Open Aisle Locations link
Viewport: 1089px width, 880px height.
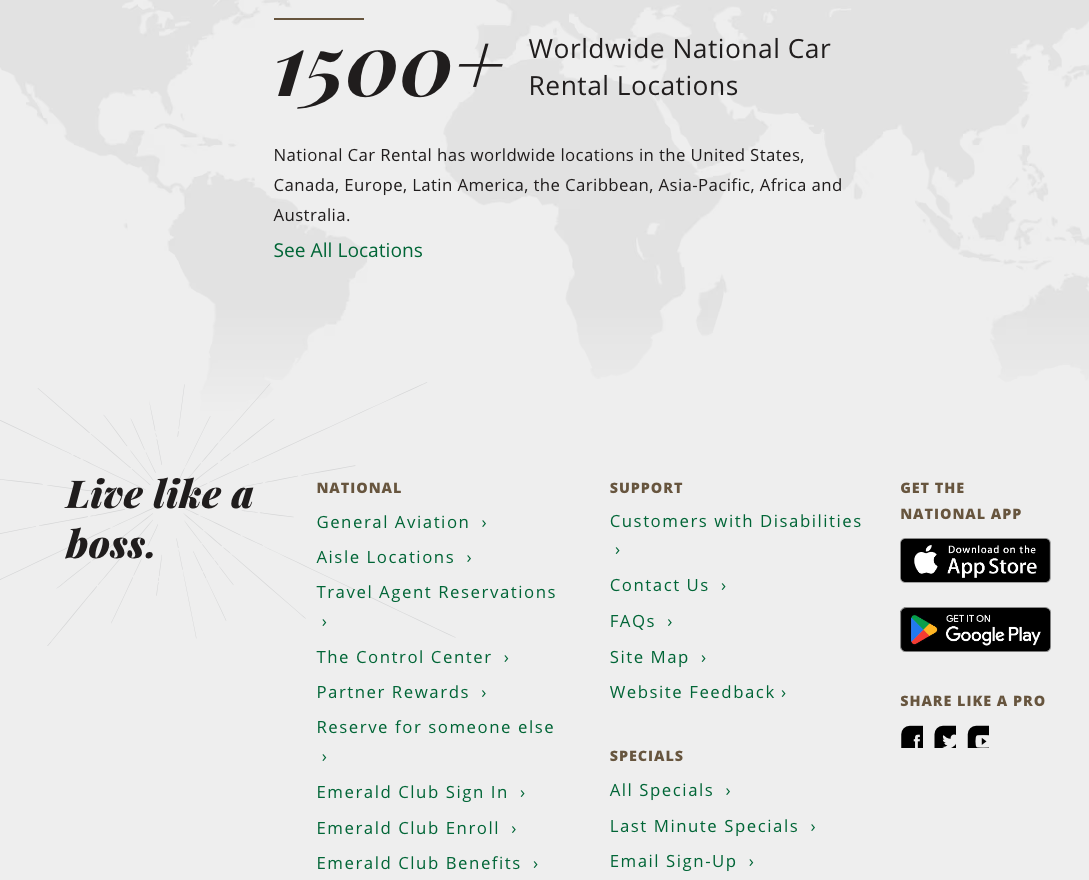click(x=394, y=557)
